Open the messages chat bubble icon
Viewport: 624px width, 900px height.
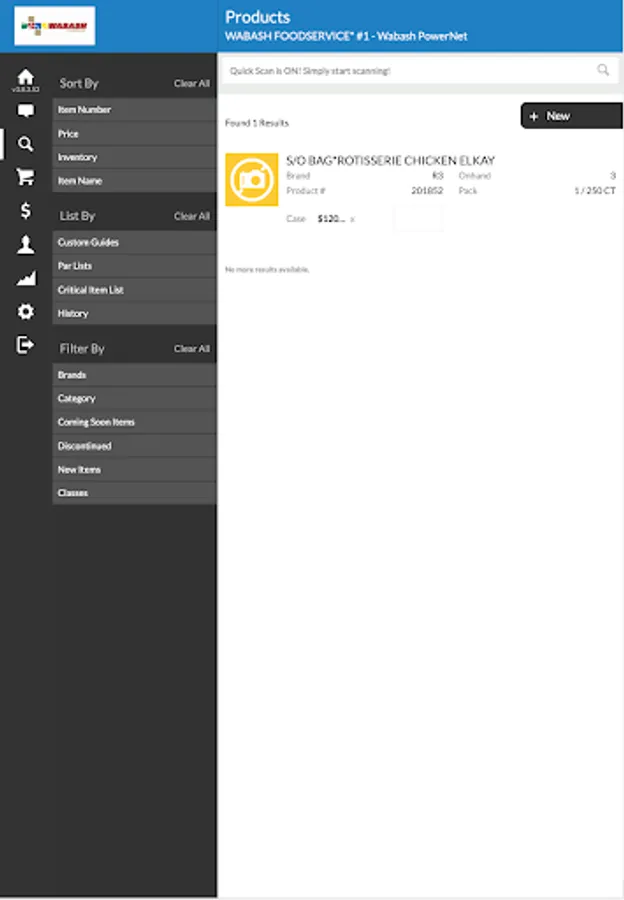point(25,110)
